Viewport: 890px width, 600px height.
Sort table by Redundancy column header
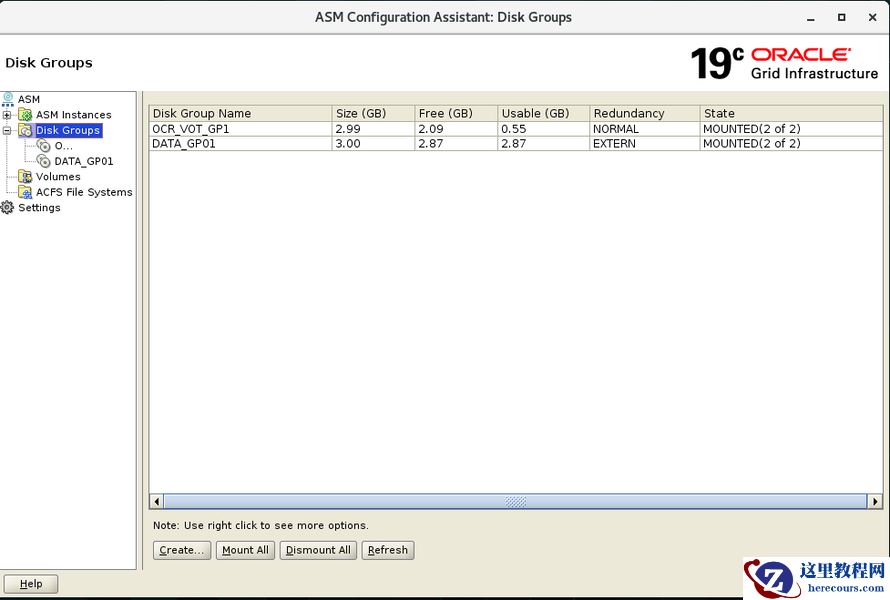tap(644, 113)
